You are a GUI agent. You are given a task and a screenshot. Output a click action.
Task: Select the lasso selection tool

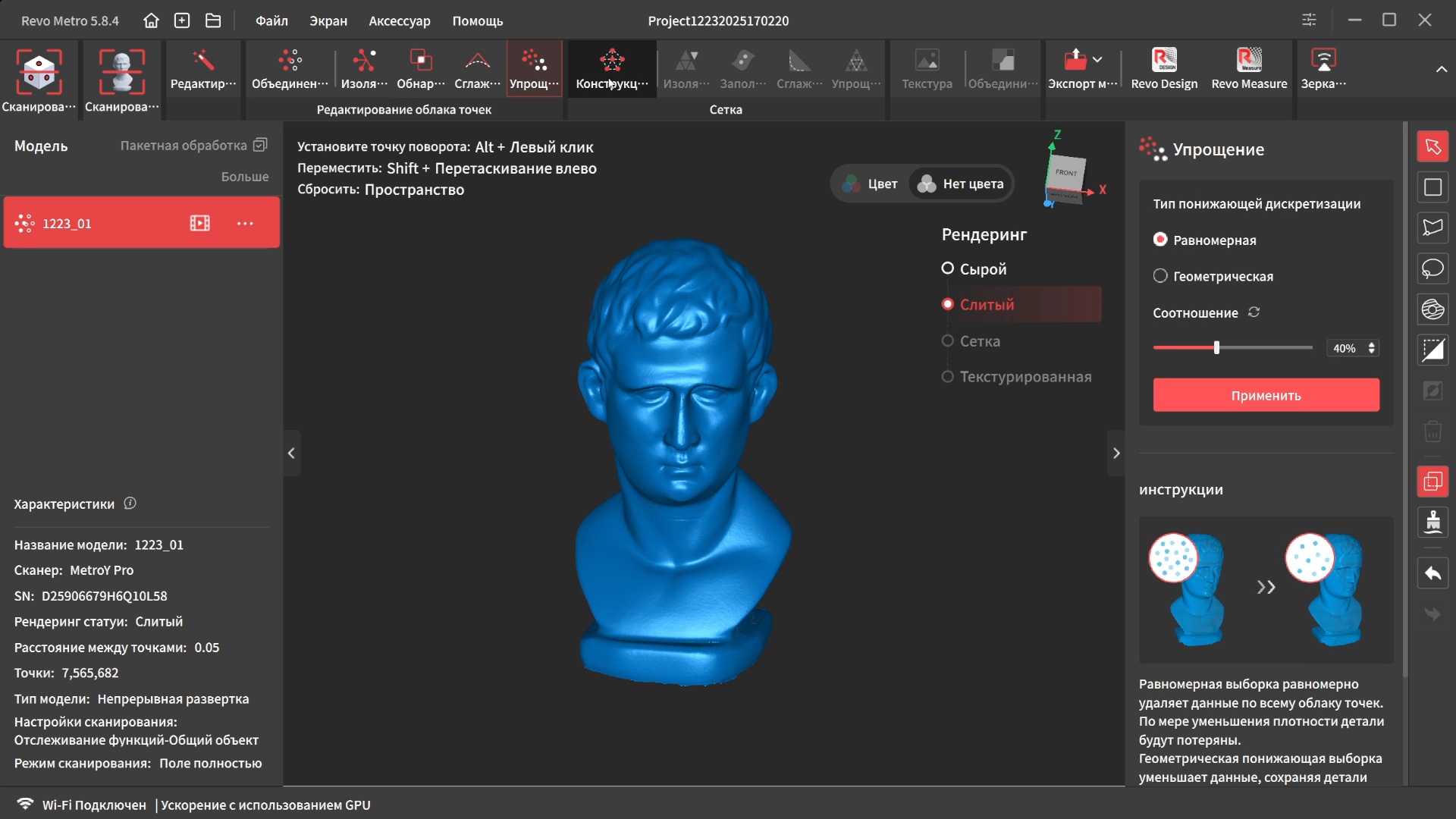coord(1432,268)
